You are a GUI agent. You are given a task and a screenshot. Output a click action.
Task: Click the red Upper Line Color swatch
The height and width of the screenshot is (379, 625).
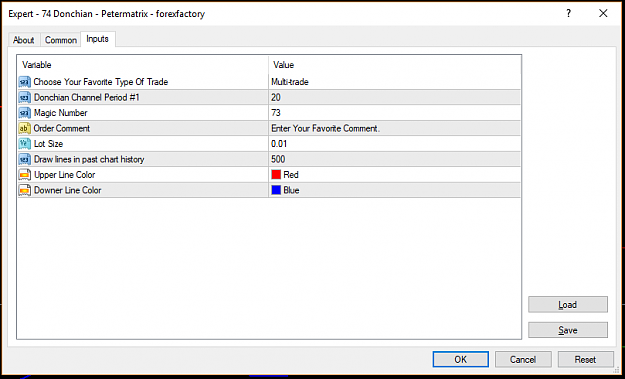click(x=276, y=175)
